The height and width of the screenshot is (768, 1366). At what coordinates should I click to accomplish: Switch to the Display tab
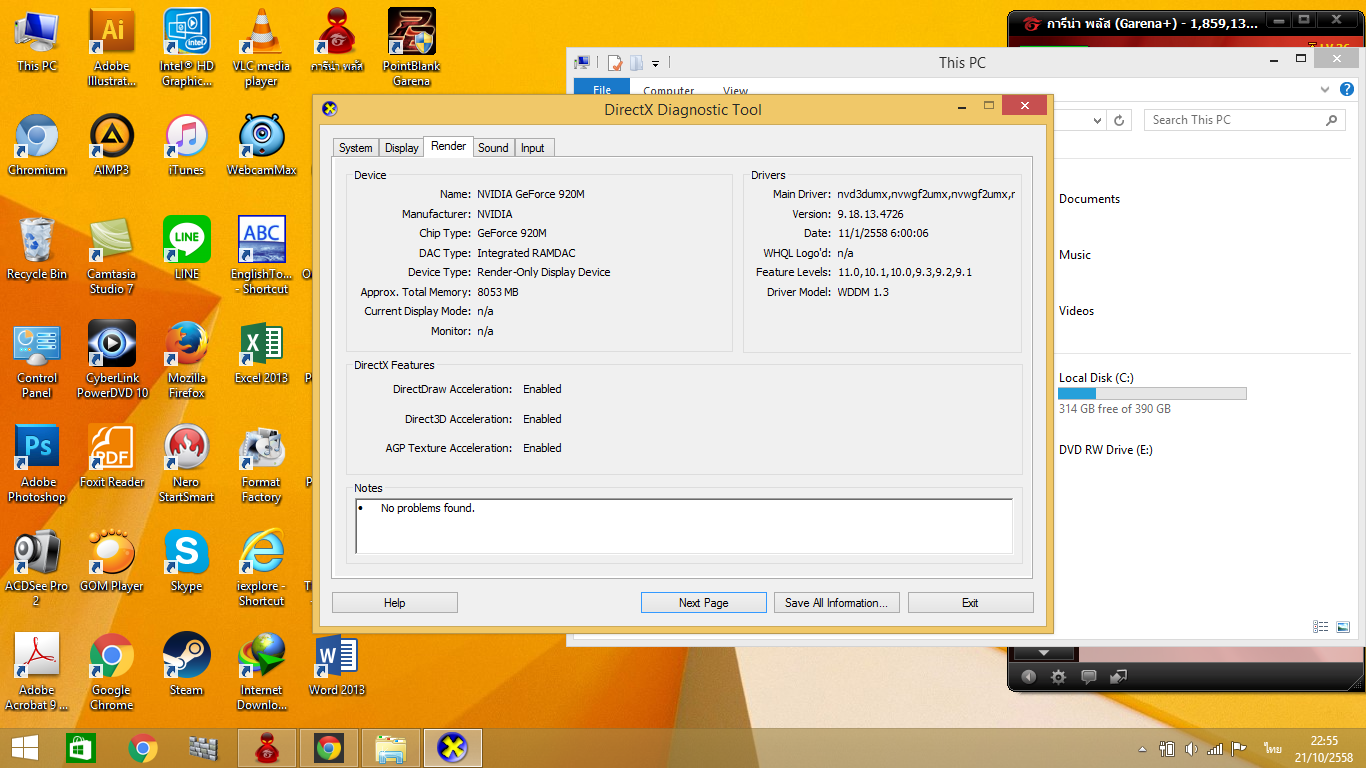coord(402,148)
